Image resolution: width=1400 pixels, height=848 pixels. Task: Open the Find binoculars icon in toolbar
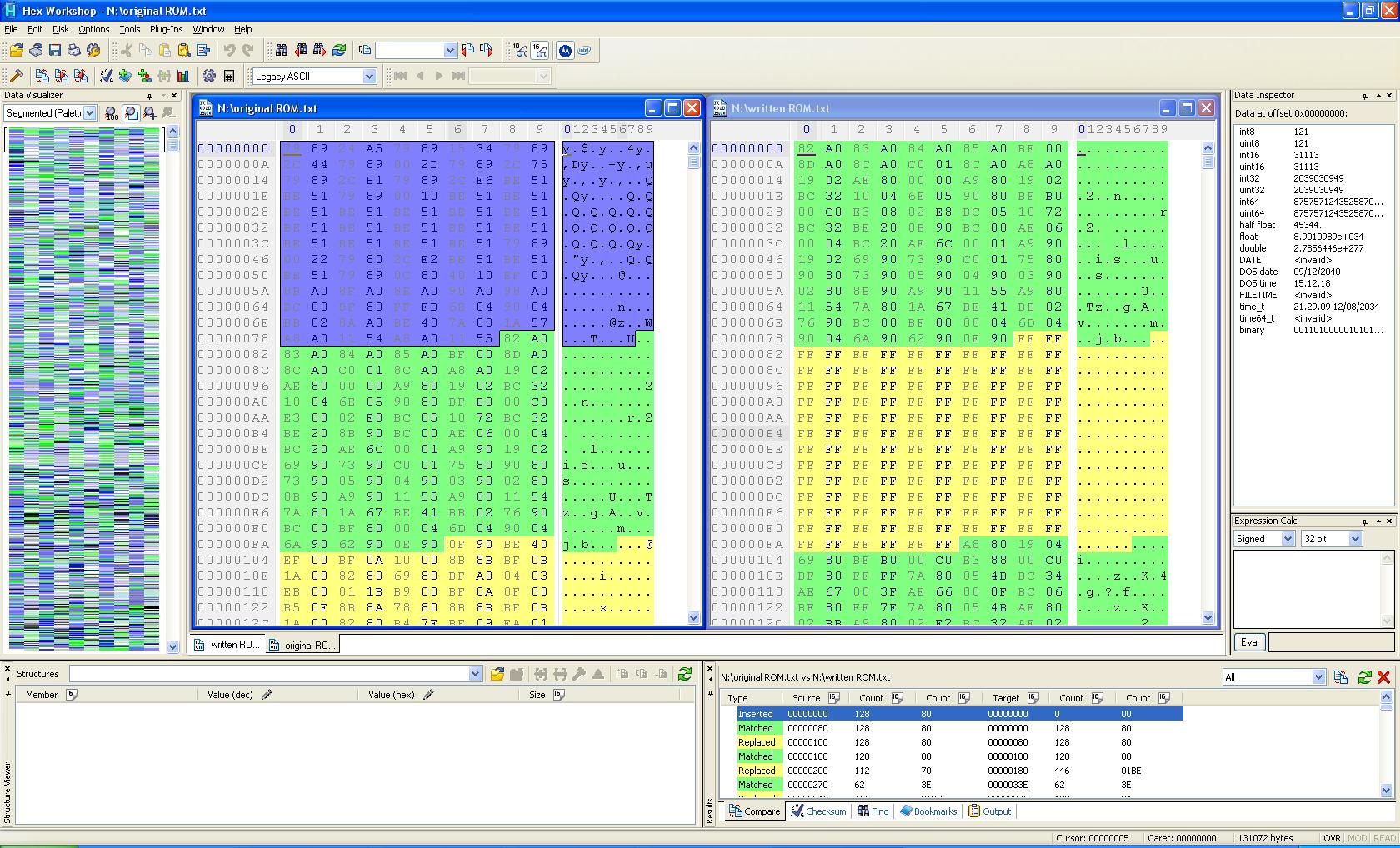pyautogui.click(x=282, y=51)
